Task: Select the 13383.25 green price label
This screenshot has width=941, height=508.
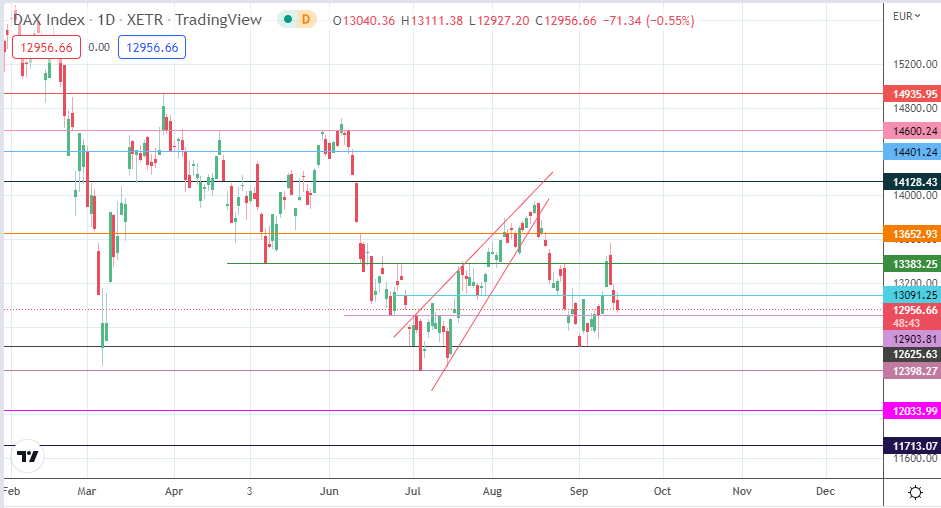Action: point(912,264)
